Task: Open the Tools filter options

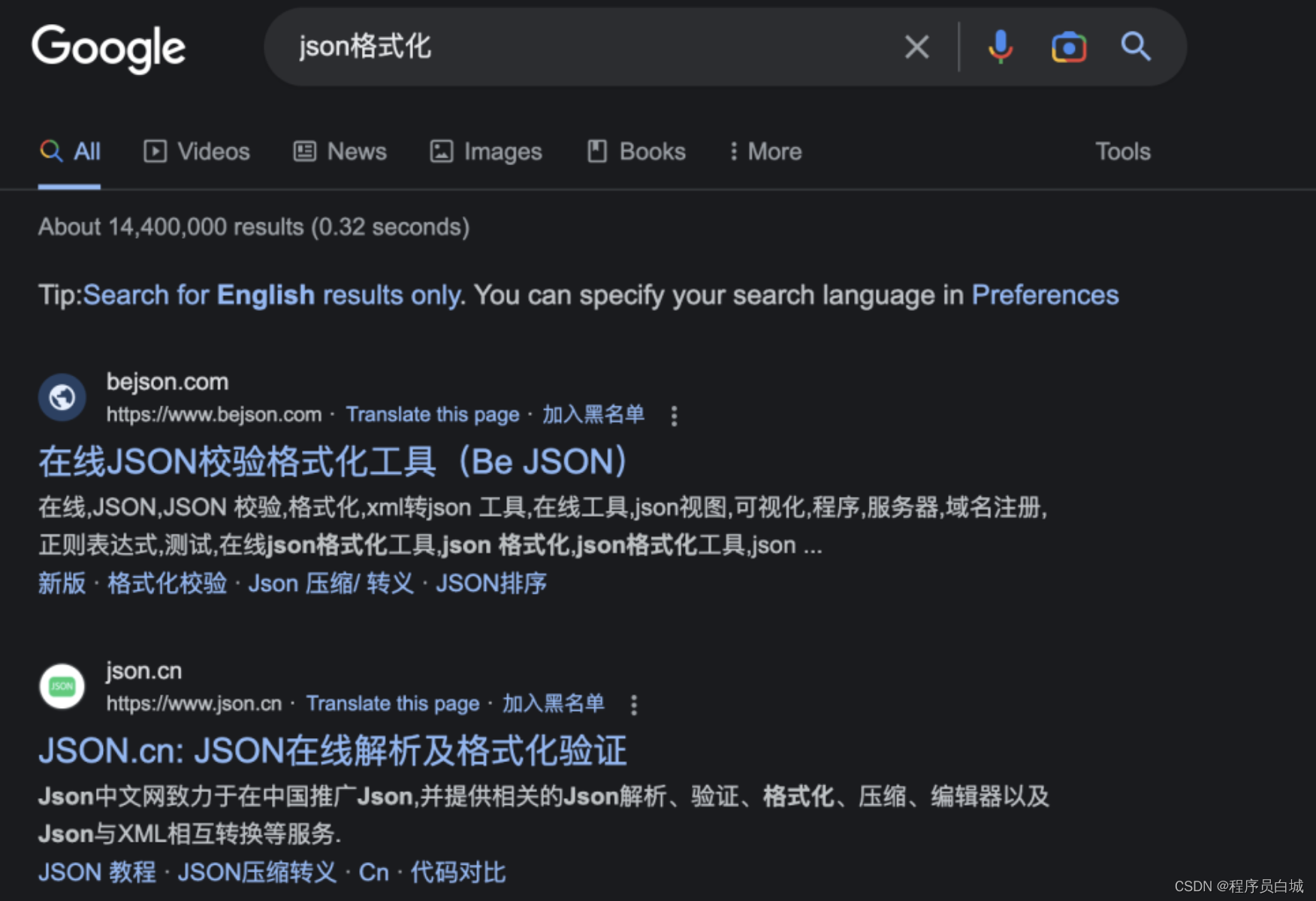Action: [1123, 152]
